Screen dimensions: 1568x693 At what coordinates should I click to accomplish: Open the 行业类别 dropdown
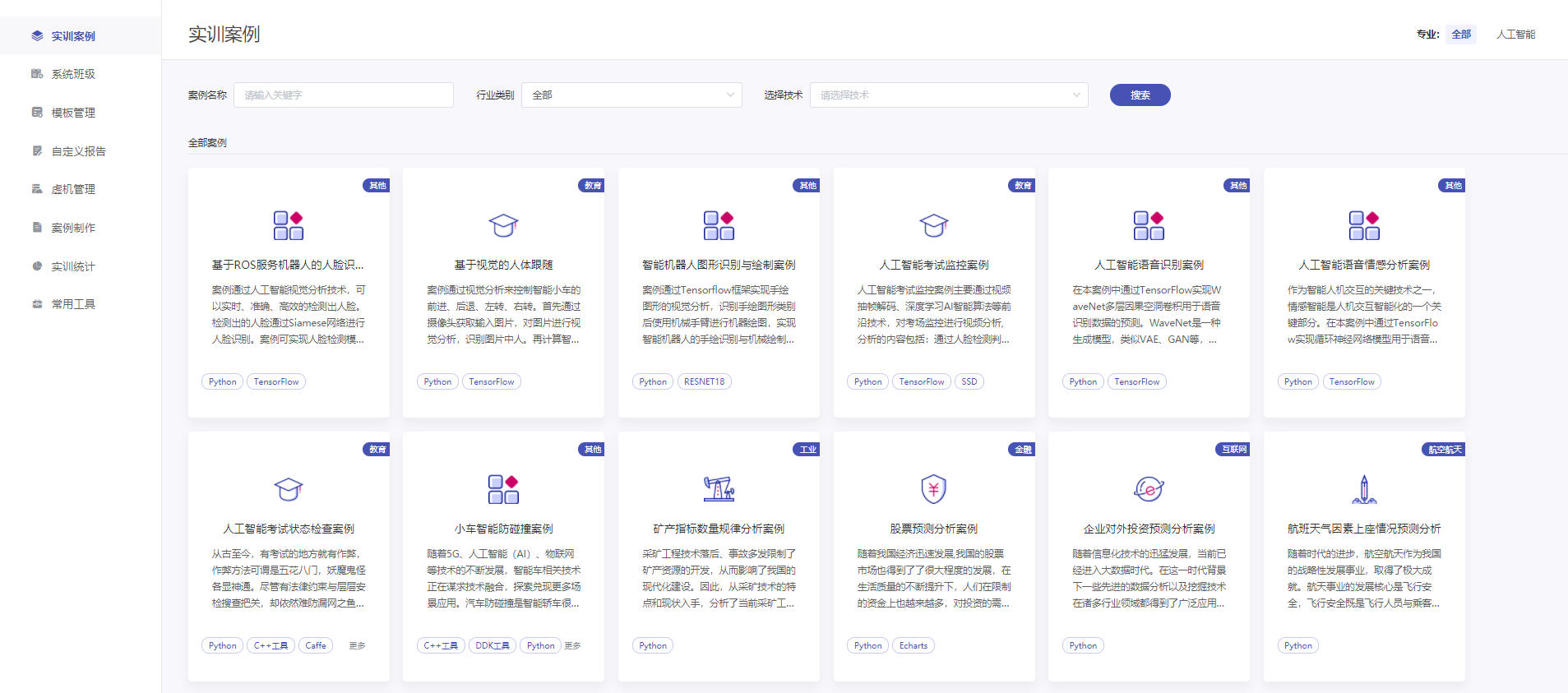tap(631, 95)
